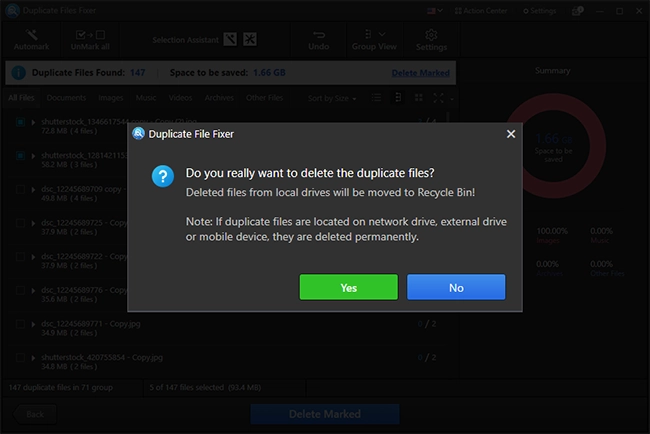Click the Delete Marked link in the info bar
The height and width of the screenshot is (434, 650).
coord(420,73)
